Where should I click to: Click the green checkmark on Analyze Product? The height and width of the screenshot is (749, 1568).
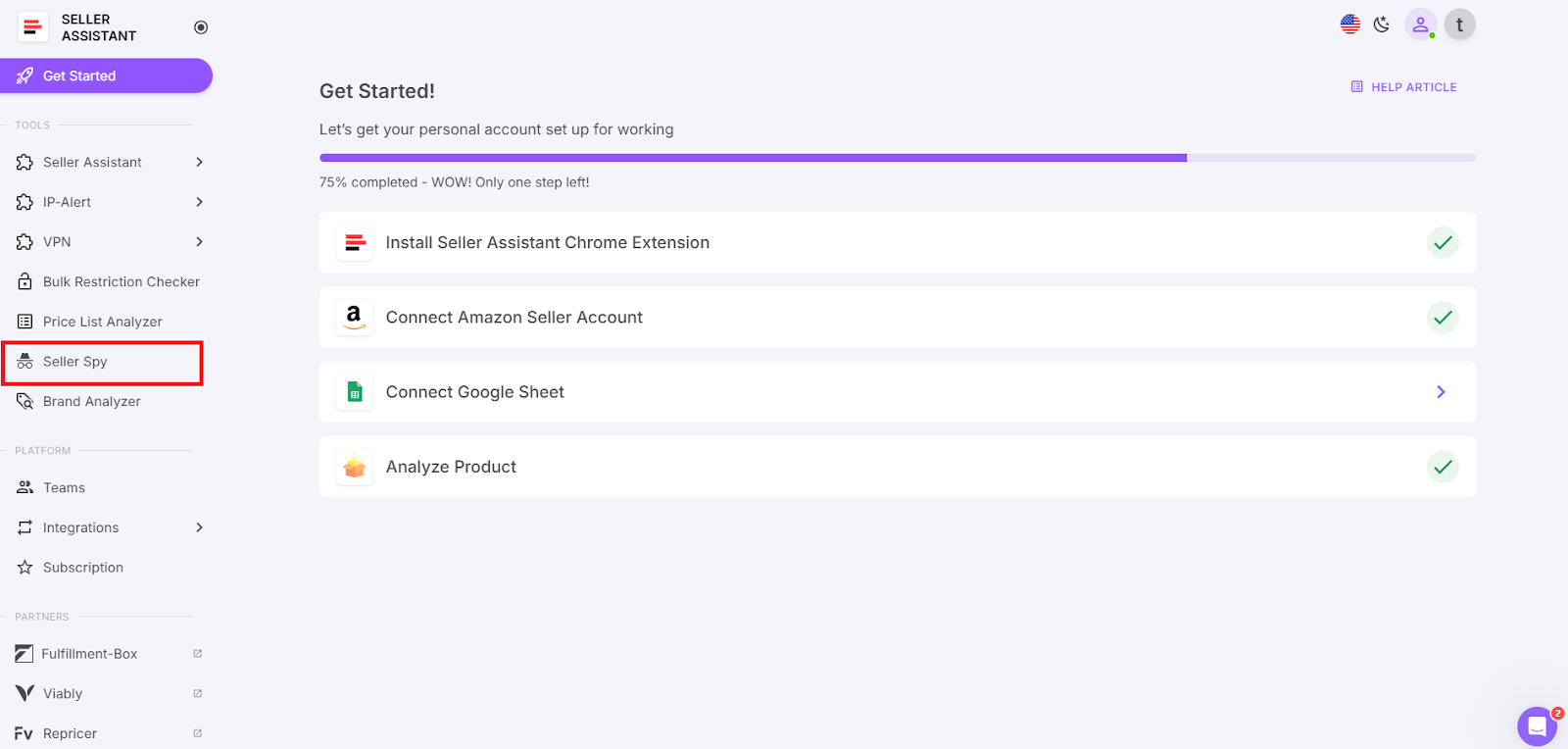[1442, 467]
